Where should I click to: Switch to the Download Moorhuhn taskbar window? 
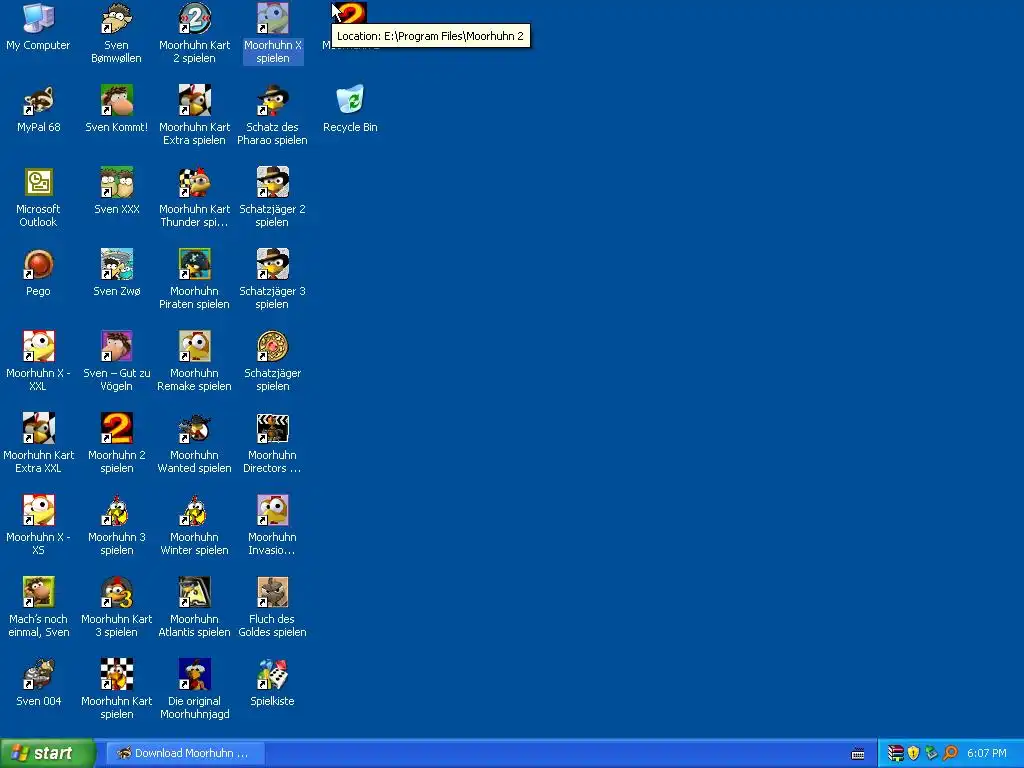[185, 753]
